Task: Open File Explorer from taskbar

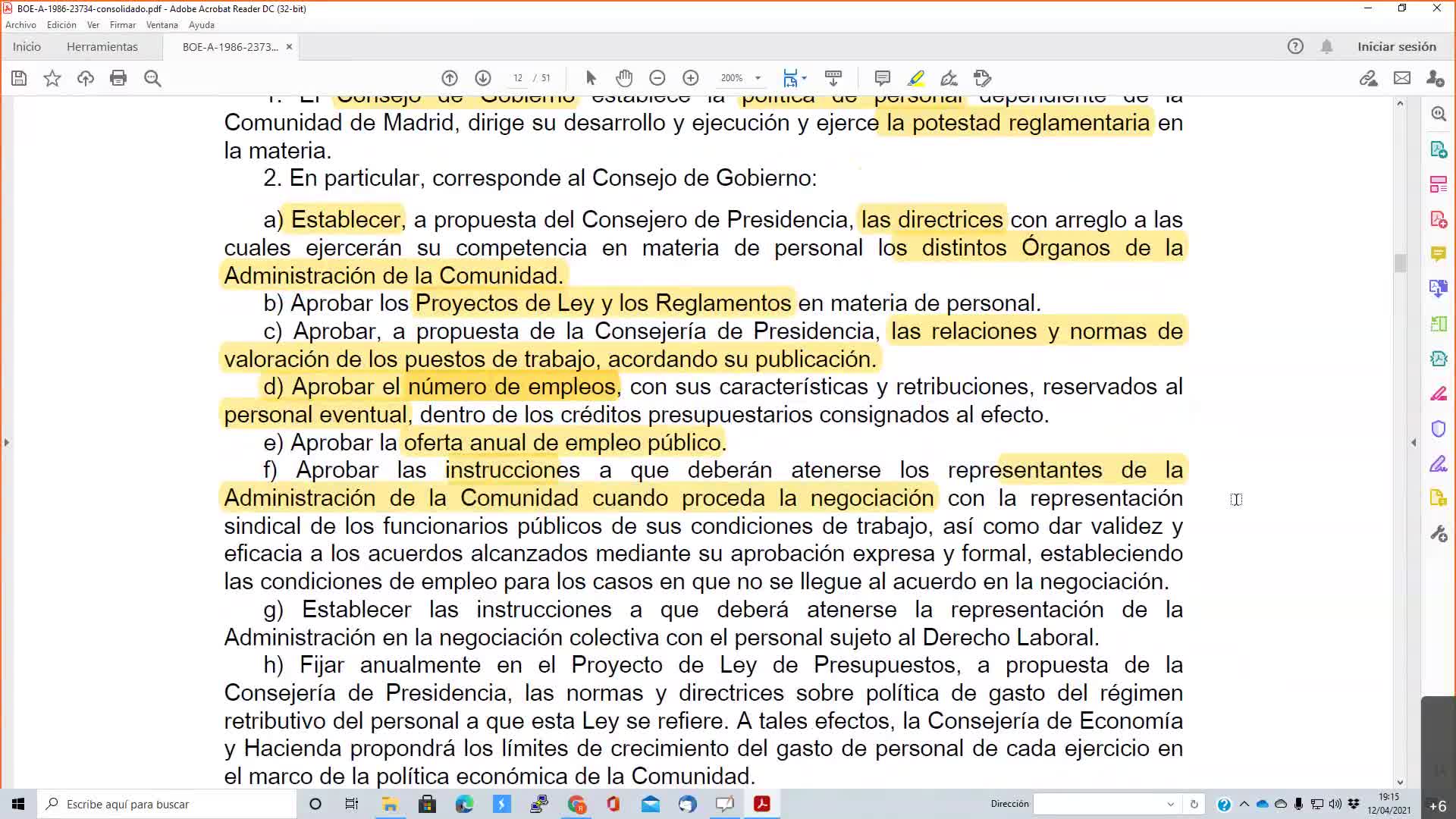Action: coord(390,804)
